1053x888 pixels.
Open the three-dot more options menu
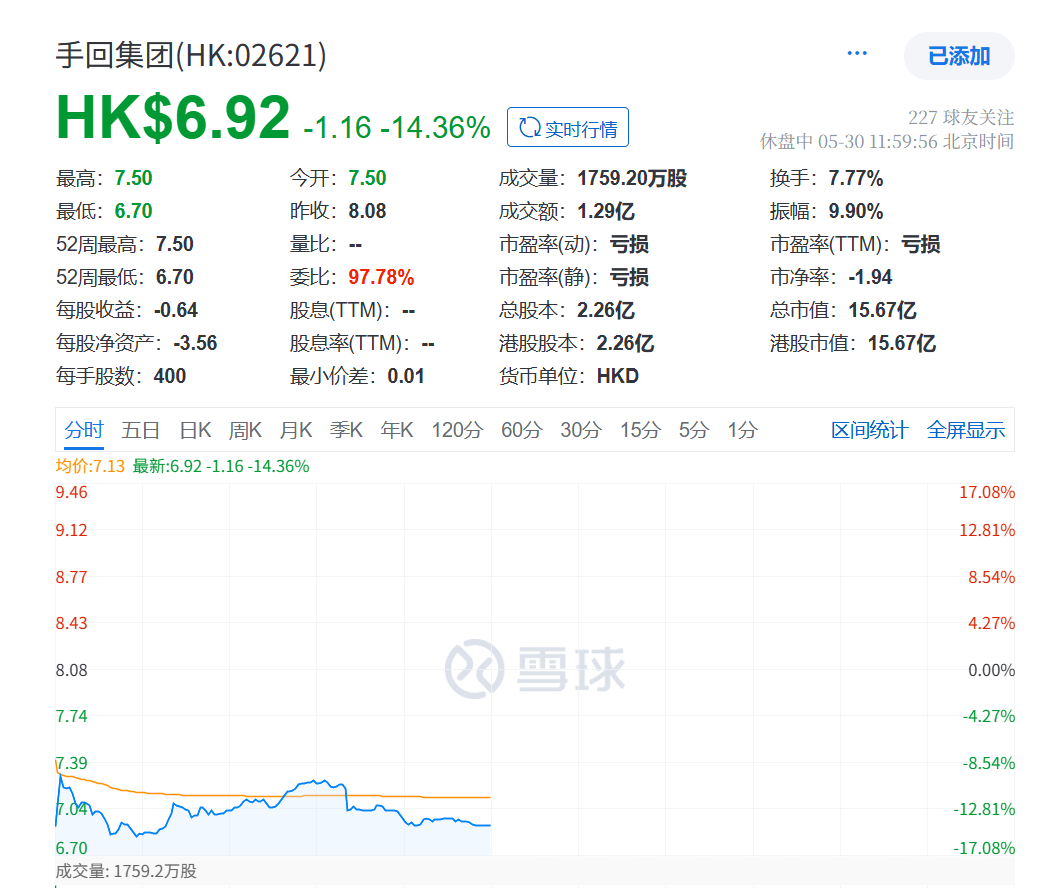click(x=856, y=53)
